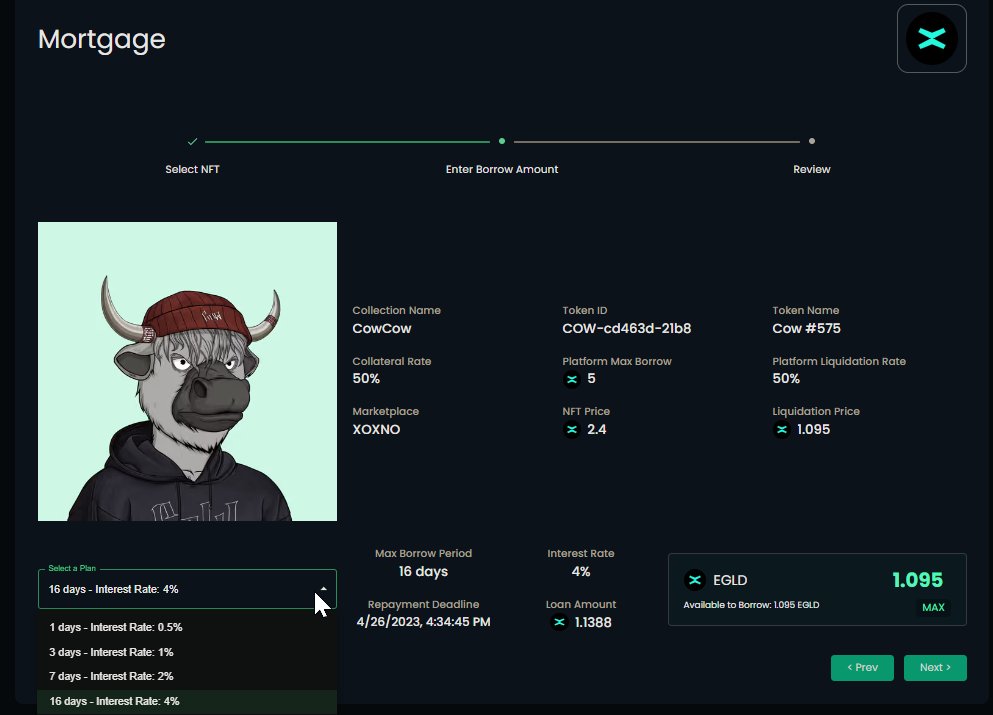The image size is (993, 715).
Task: Click NFT Price value 2.4
Action: point(597,429)
